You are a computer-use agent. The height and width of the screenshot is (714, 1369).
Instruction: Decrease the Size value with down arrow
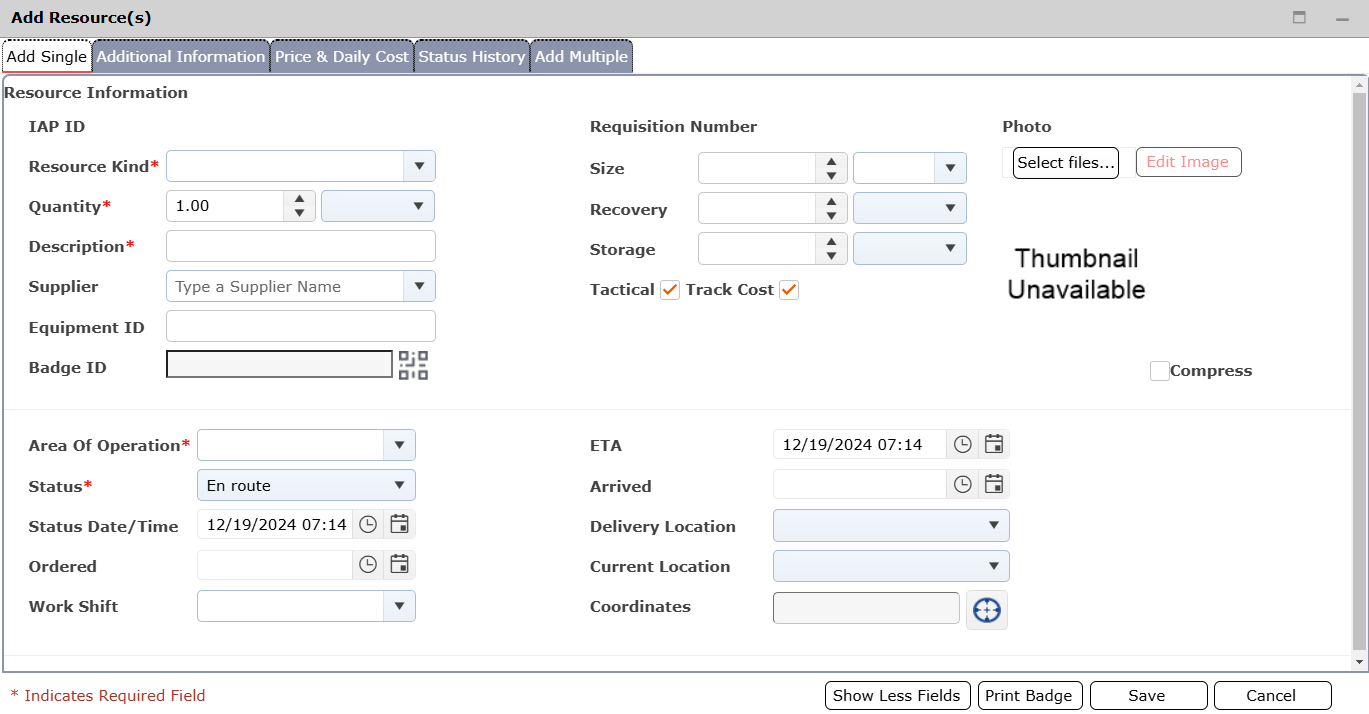831,176
